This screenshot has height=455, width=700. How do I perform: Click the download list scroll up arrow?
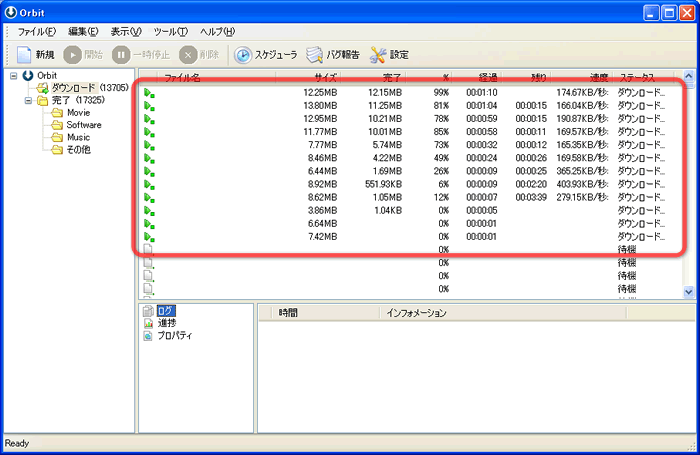pos(689,76)
